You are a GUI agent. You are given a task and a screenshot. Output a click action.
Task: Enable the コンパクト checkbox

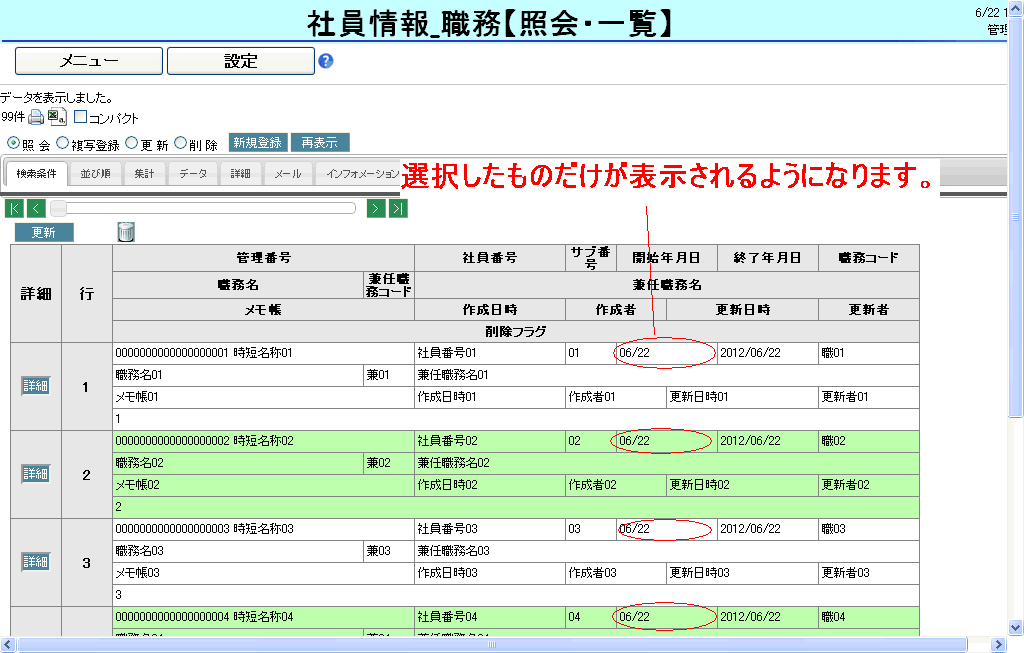click(x=81, y=117)
